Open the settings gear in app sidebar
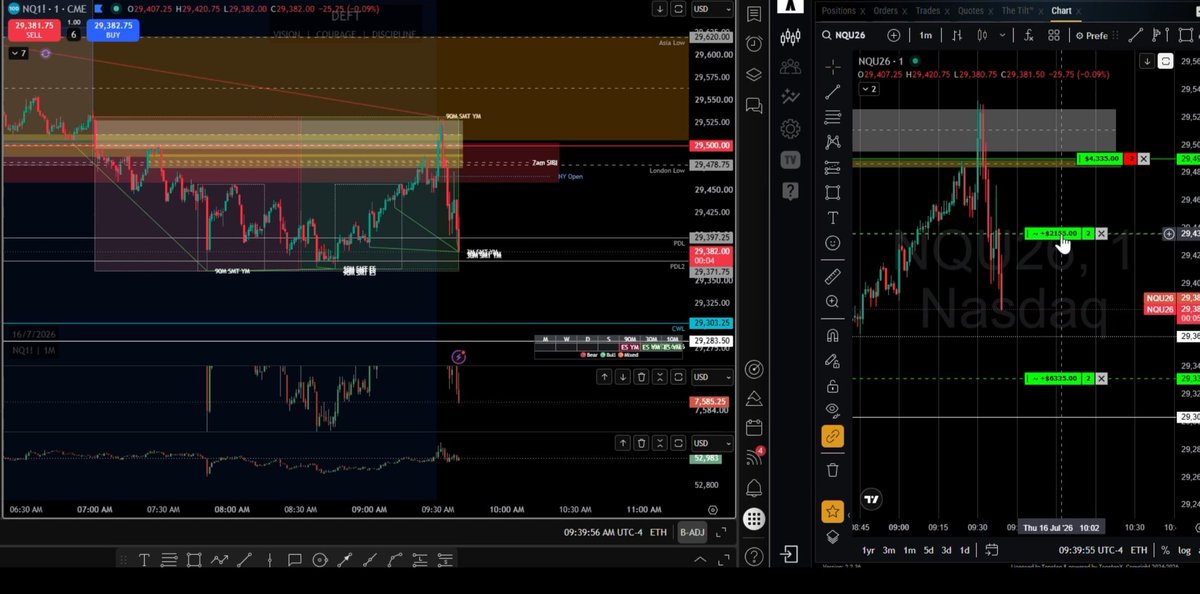Image resolution: width=1200 pixels, height=594 pixels. click(790, 128)
